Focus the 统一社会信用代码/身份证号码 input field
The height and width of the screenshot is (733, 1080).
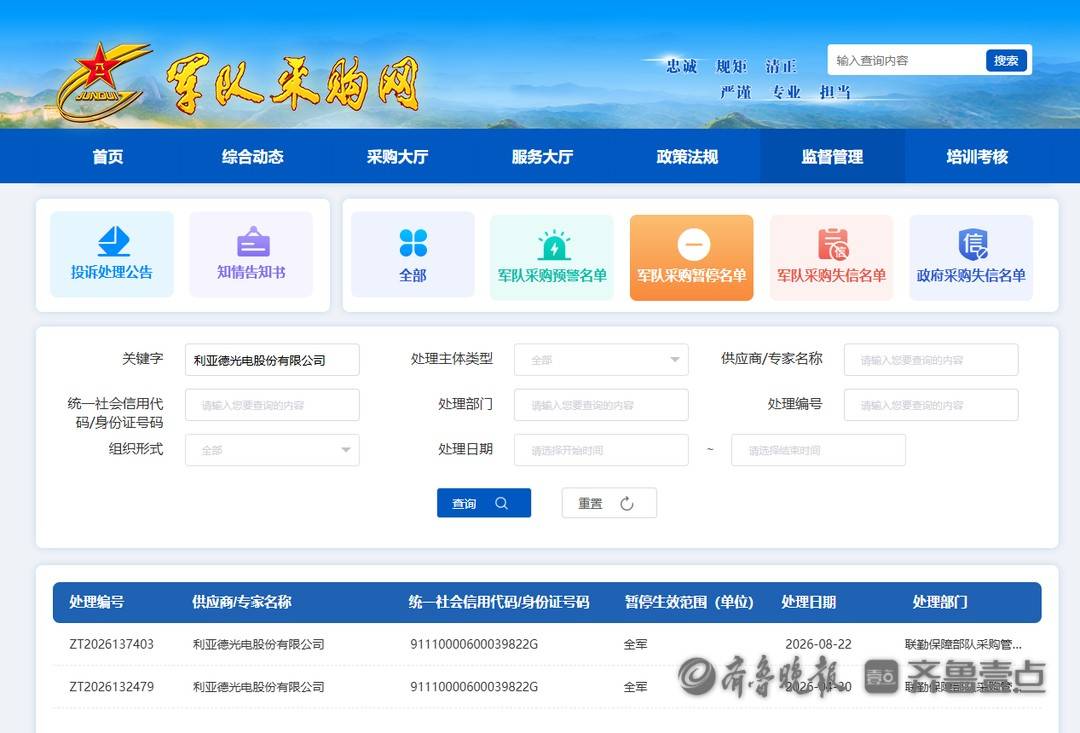[x=272, y=405]
